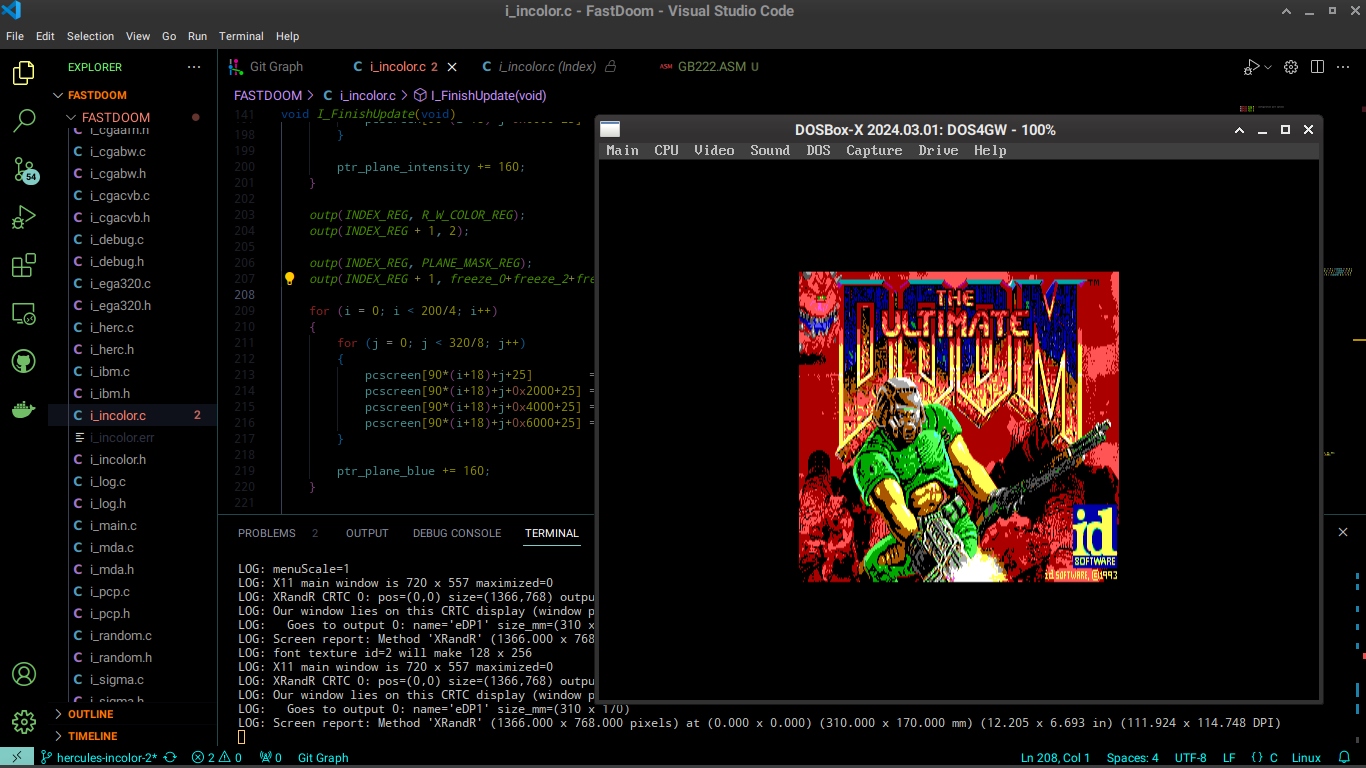Open the Manage gear in activity bar
This screenshot has height=768, width=1366.
24,721
